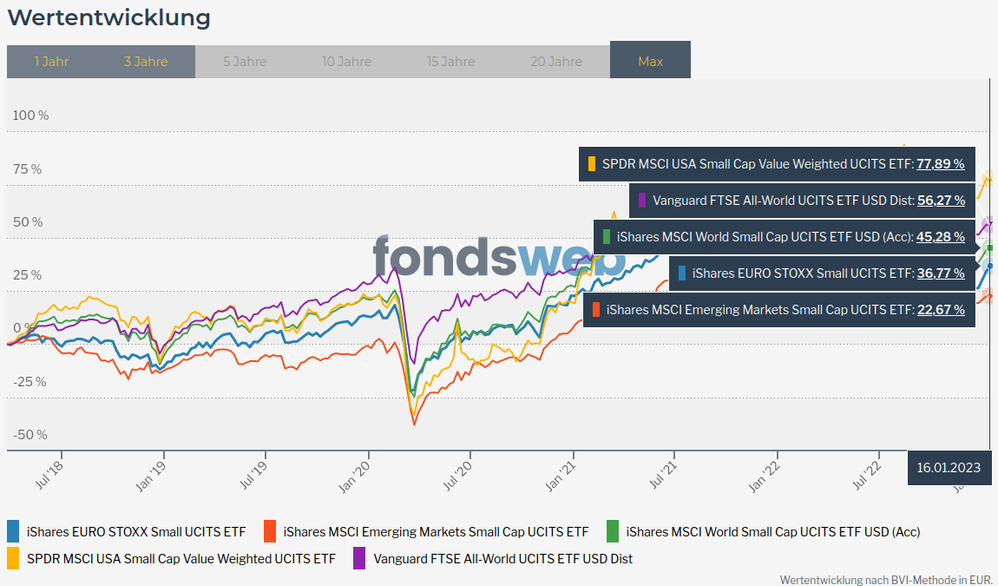The width and height of the screenshot is (998, 586).
Task: Show the Max time range
Action: (650, 61)
